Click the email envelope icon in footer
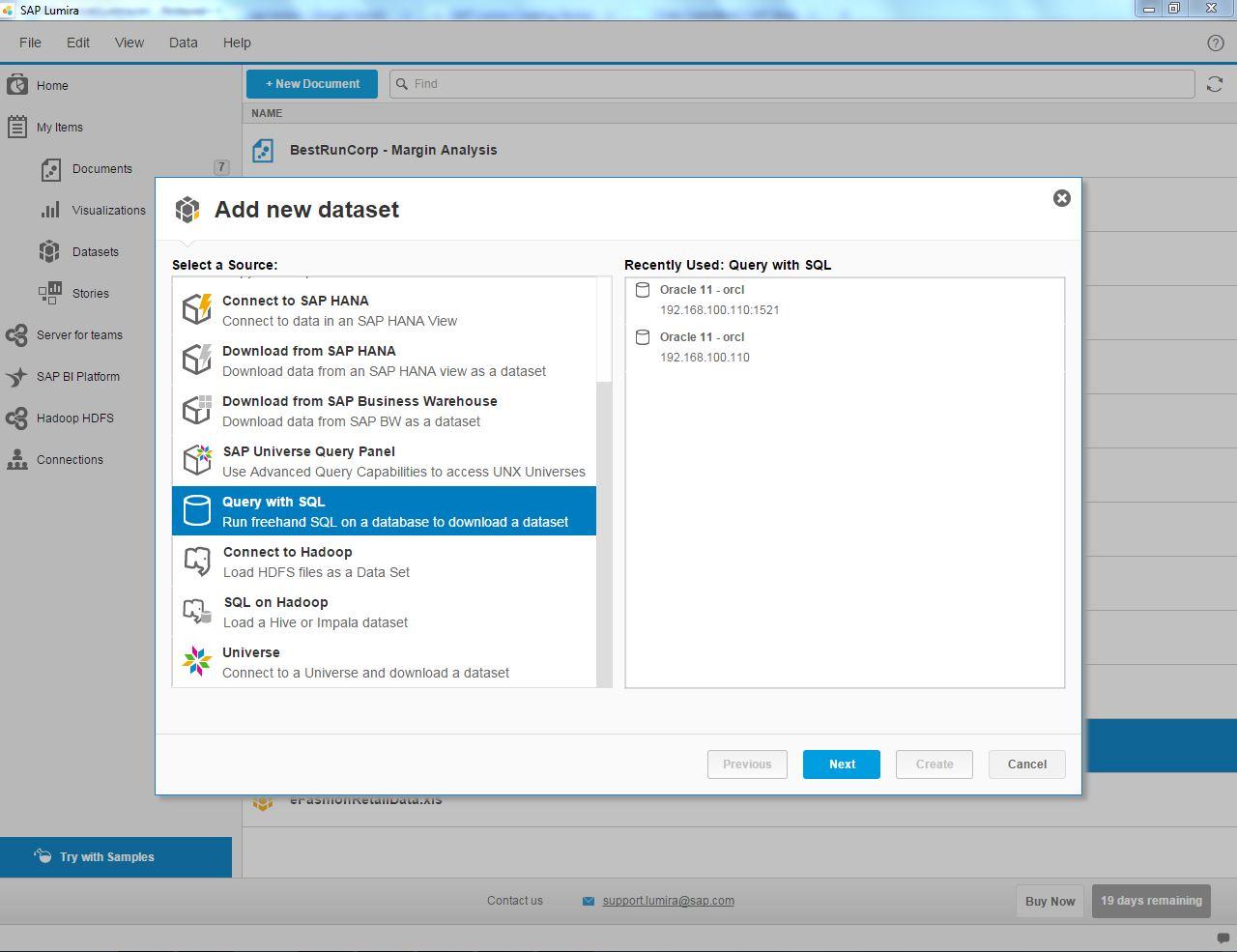The height and width of the screenshot is (952, 1237). point(589,901)
